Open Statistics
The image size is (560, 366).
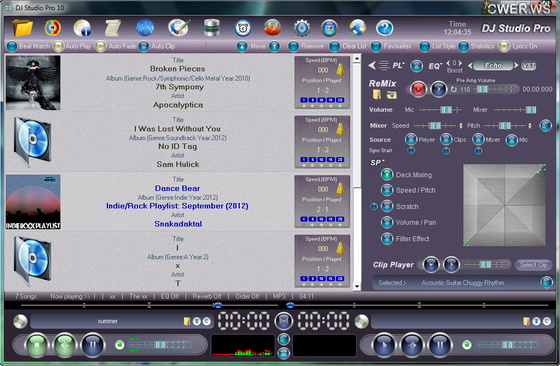464,46
